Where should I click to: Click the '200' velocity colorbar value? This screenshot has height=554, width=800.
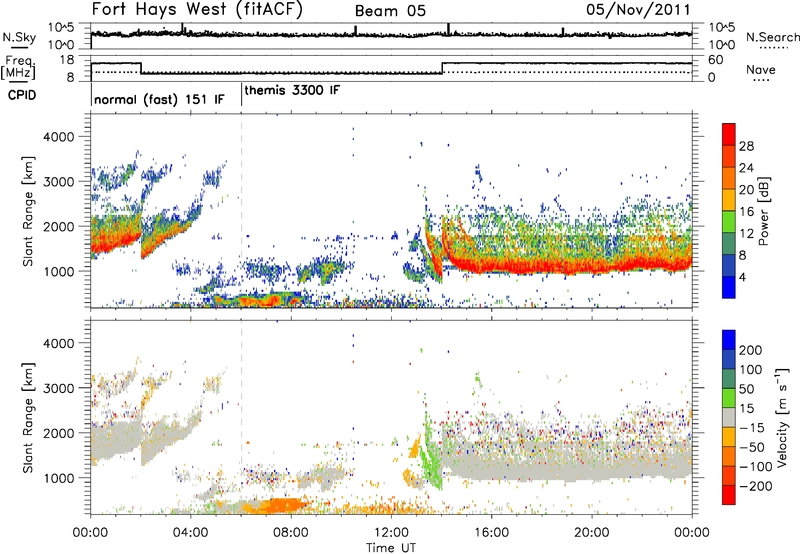click(x=751, y=350)
